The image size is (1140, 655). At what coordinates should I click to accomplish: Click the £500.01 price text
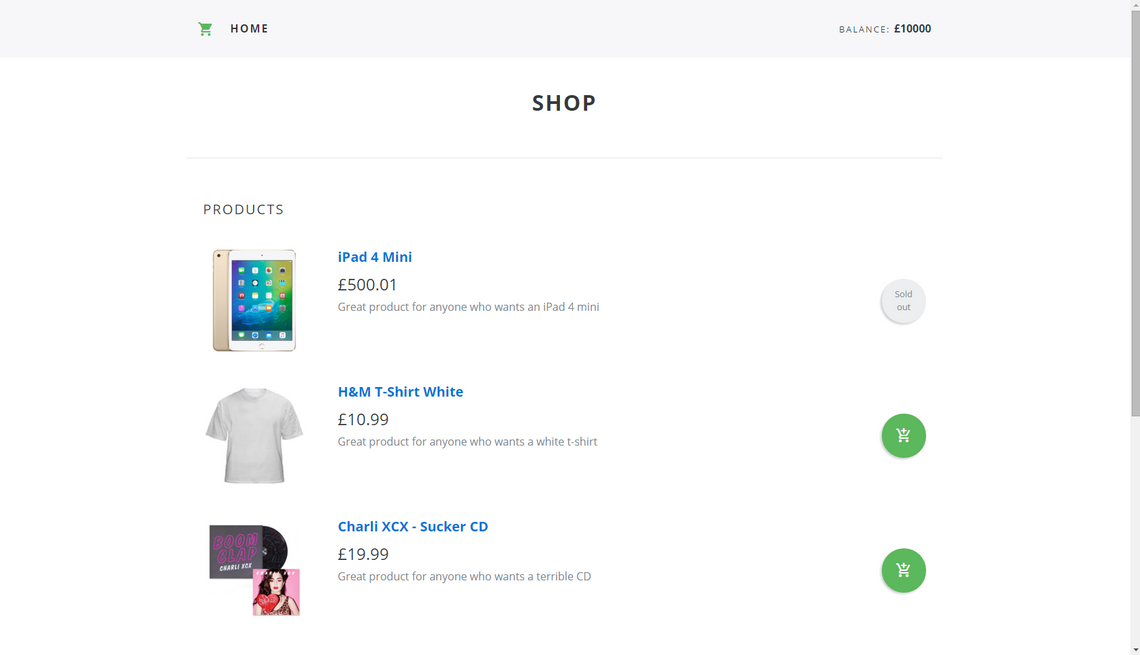click(x=367, y=284)
